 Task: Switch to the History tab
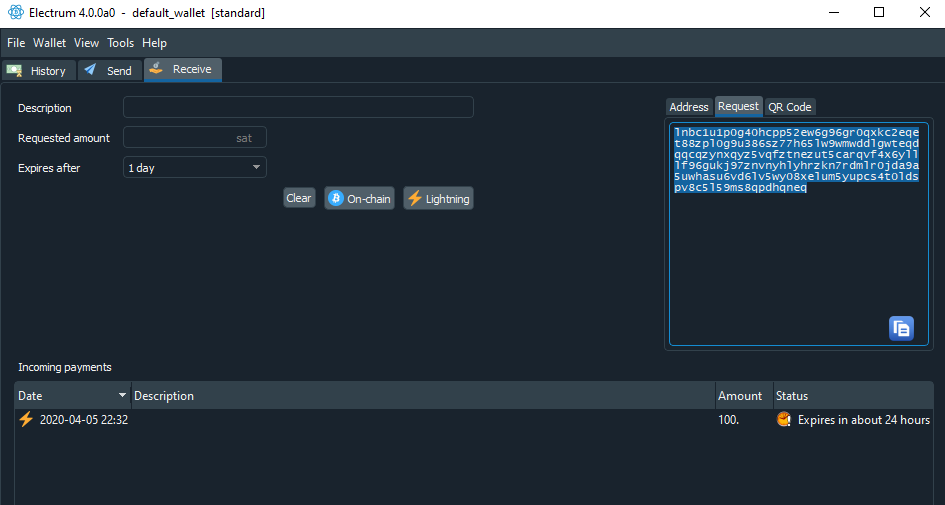click(39, 71)
